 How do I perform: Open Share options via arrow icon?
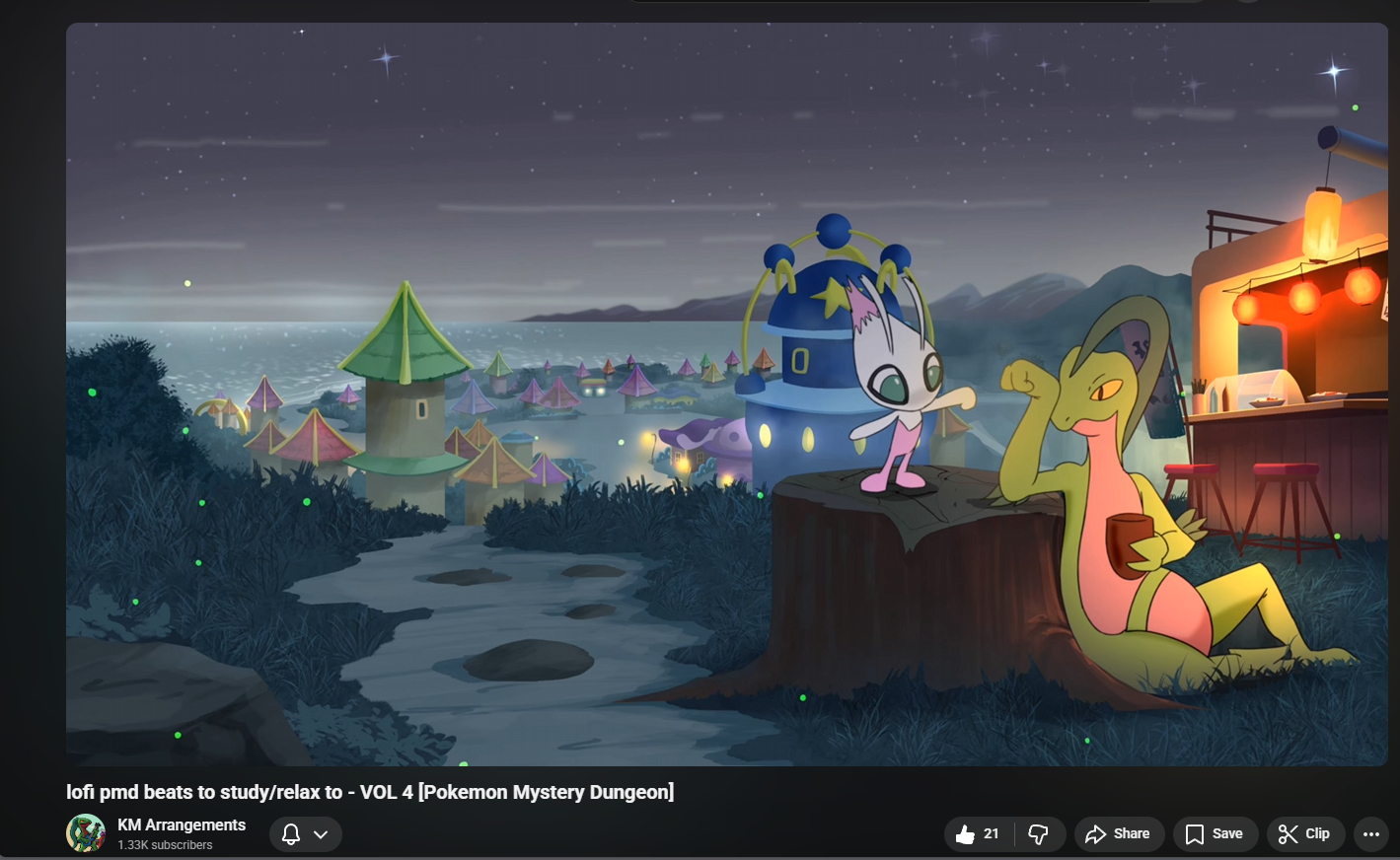(1096, 834)
